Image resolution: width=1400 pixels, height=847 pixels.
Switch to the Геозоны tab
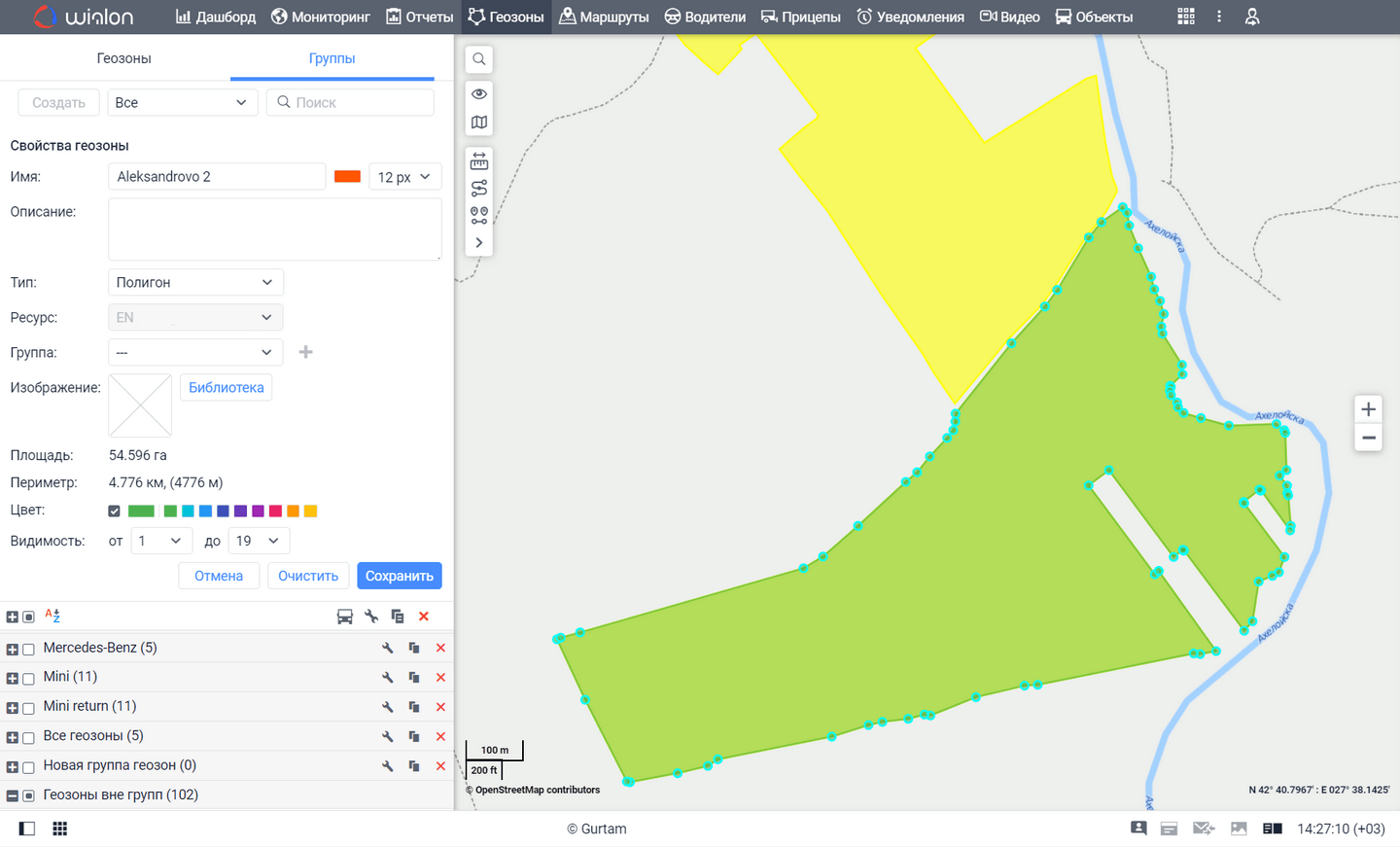[x=123, y=58]
